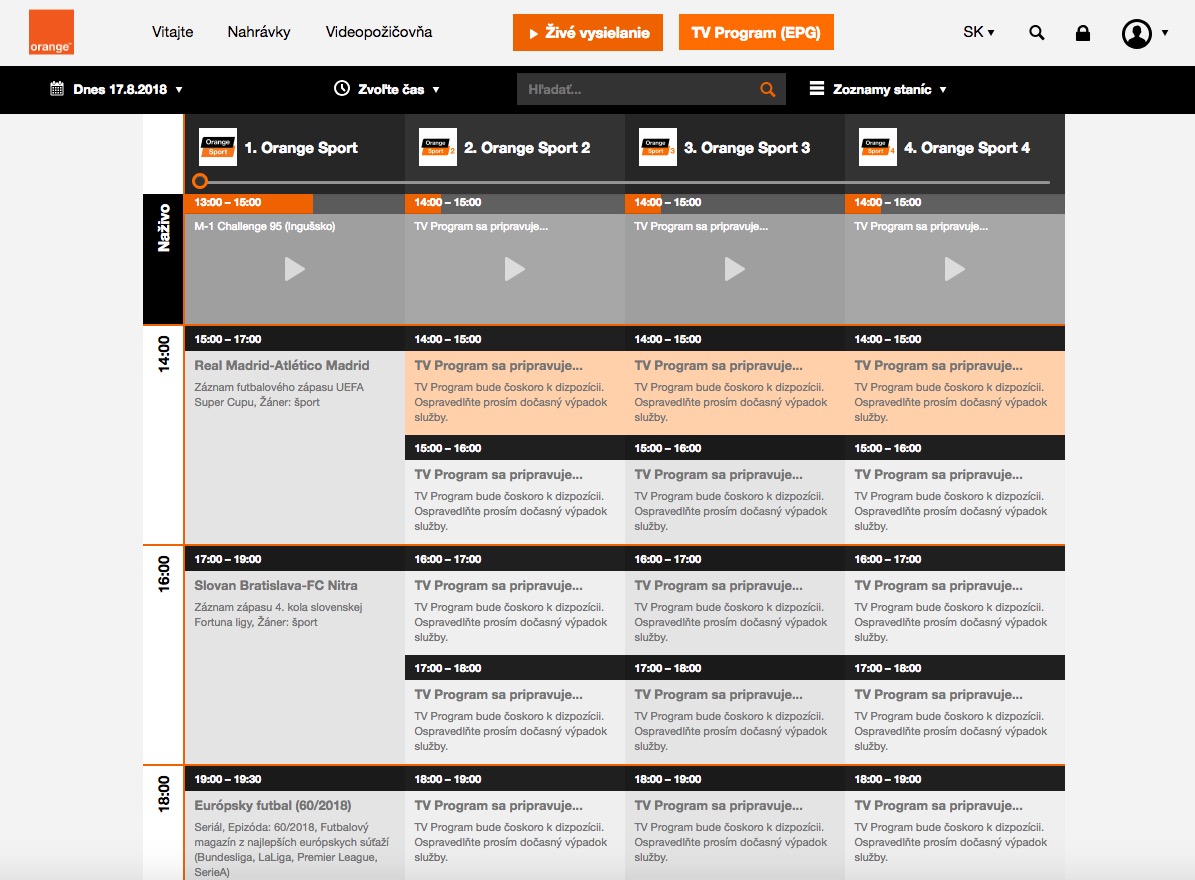Click the clock icon beside Zvoľte čas
Image resolution: width=1195 pixels, height=880 pixels.
click(341, 88)
